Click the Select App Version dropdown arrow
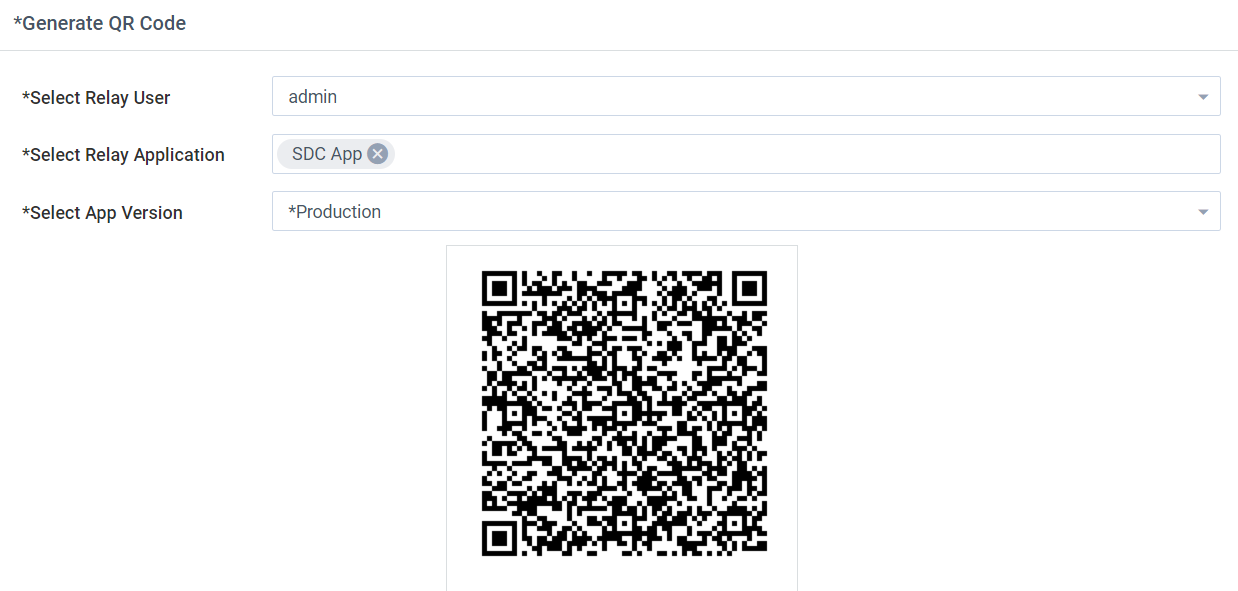The width and height of the screenshot is (1238, 591). [1202, 212]
